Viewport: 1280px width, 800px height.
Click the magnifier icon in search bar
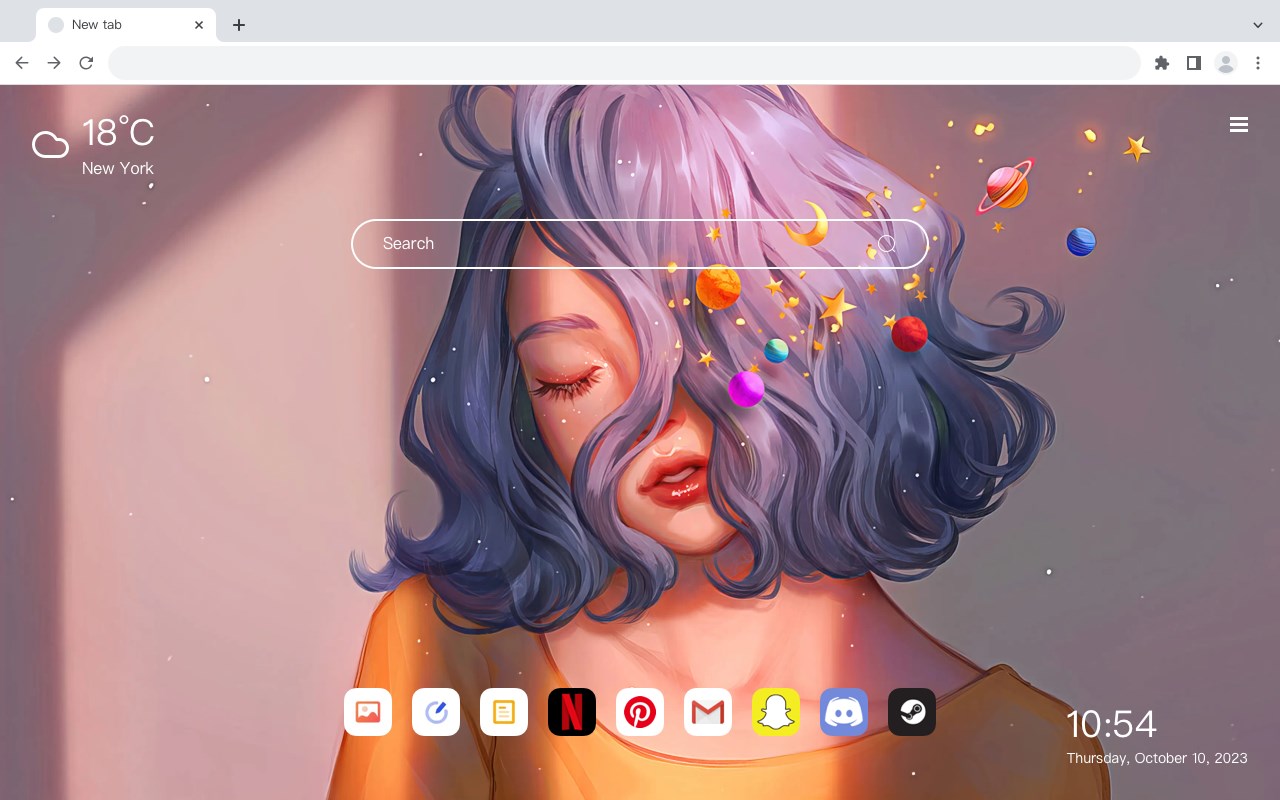click(x=887, y=244)
